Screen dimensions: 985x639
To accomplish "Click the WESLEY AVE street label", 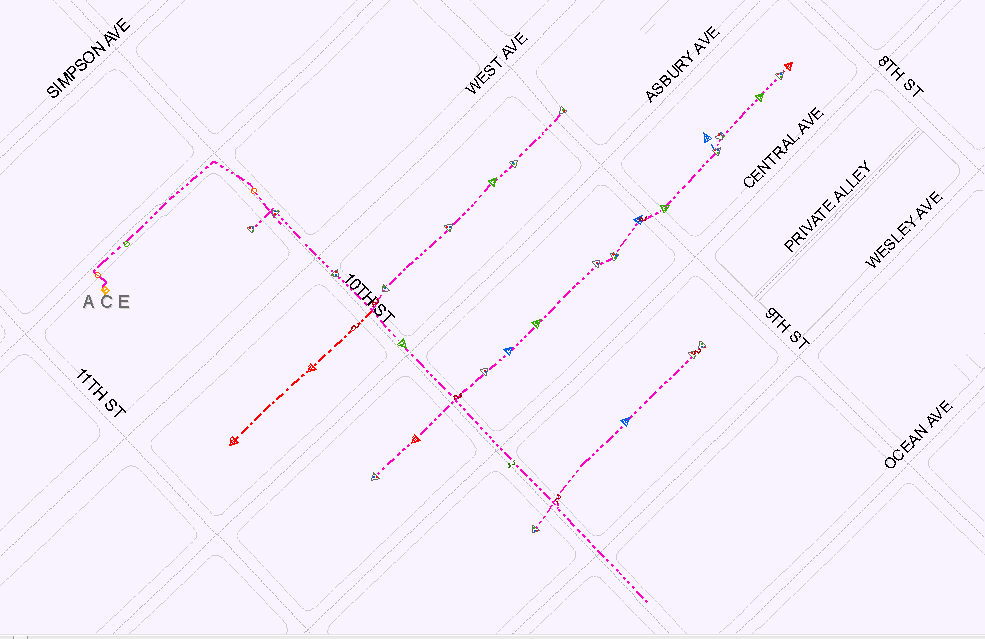I will coord(904,230).
